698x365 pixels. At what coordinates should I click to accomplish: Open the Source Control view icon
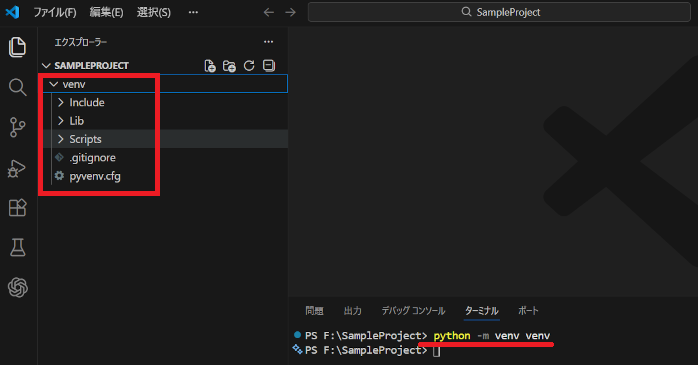pyautogui.click(x=17, y=127)
